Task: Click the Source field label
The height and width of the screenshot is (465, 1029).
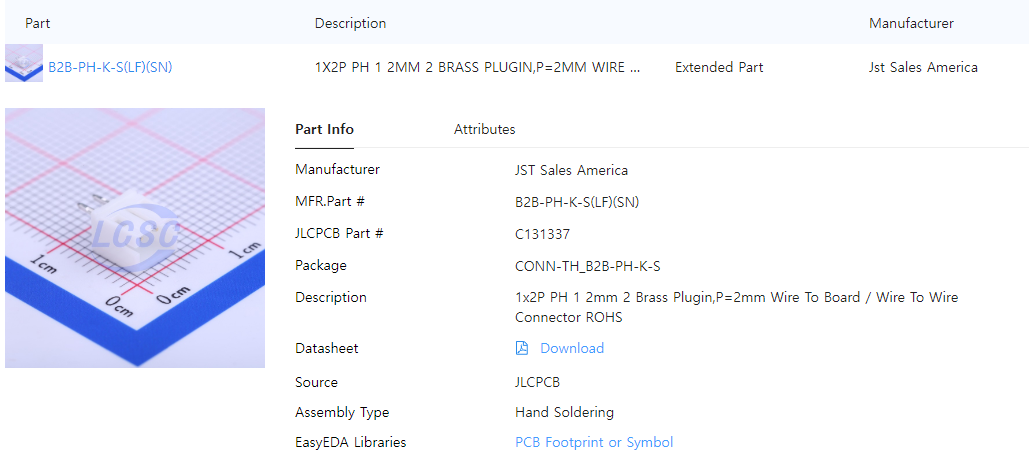Action: click(316, 382)
